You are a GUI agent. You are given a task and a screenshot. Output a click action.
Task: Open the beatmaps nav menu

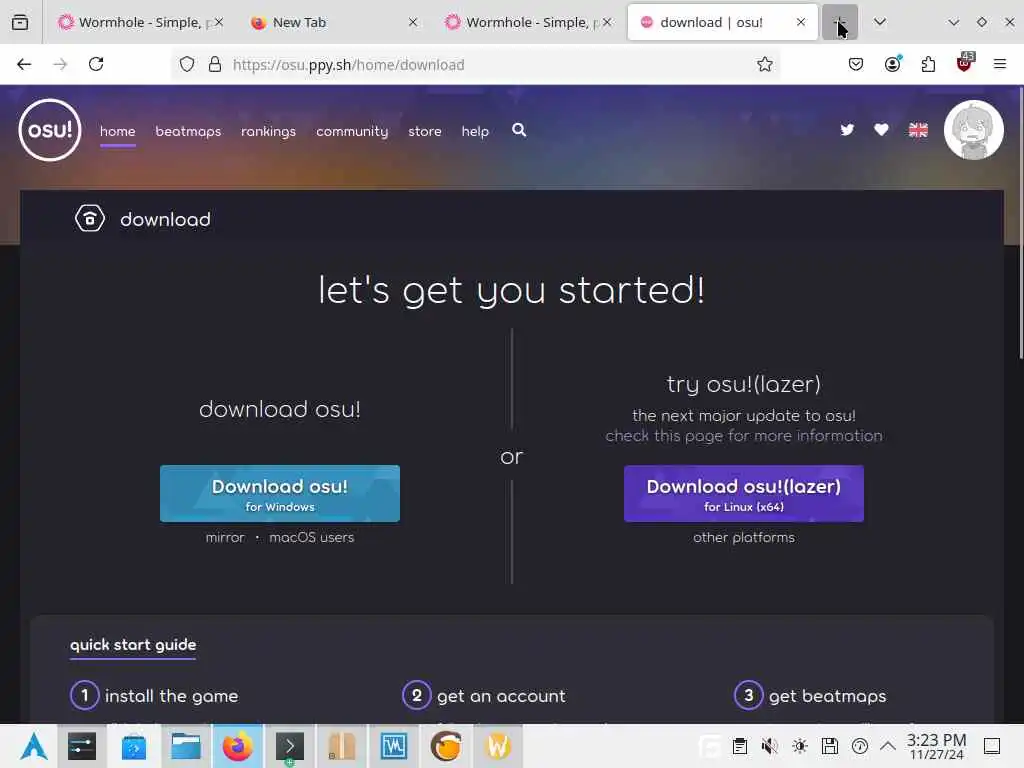point(188,131)
